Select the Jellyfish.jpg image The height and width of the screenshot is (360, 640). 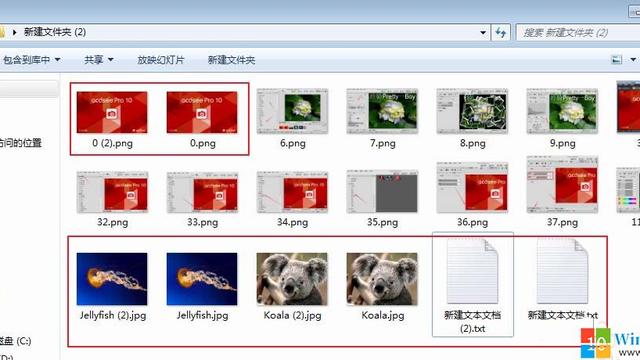(x=202, y=279)
